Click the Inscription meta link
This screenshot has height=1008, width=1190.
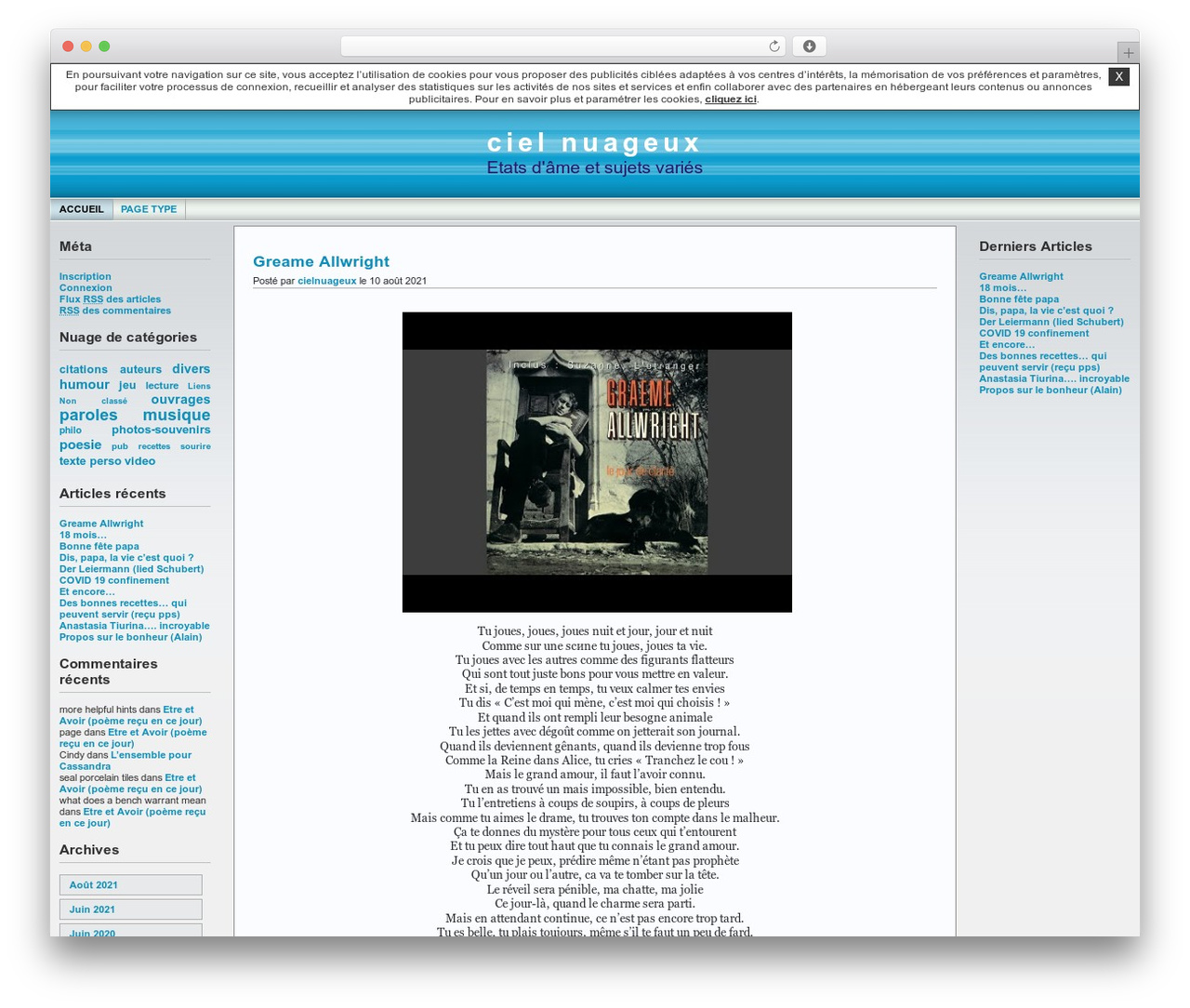pyautogui.click(x=86, y=276)
